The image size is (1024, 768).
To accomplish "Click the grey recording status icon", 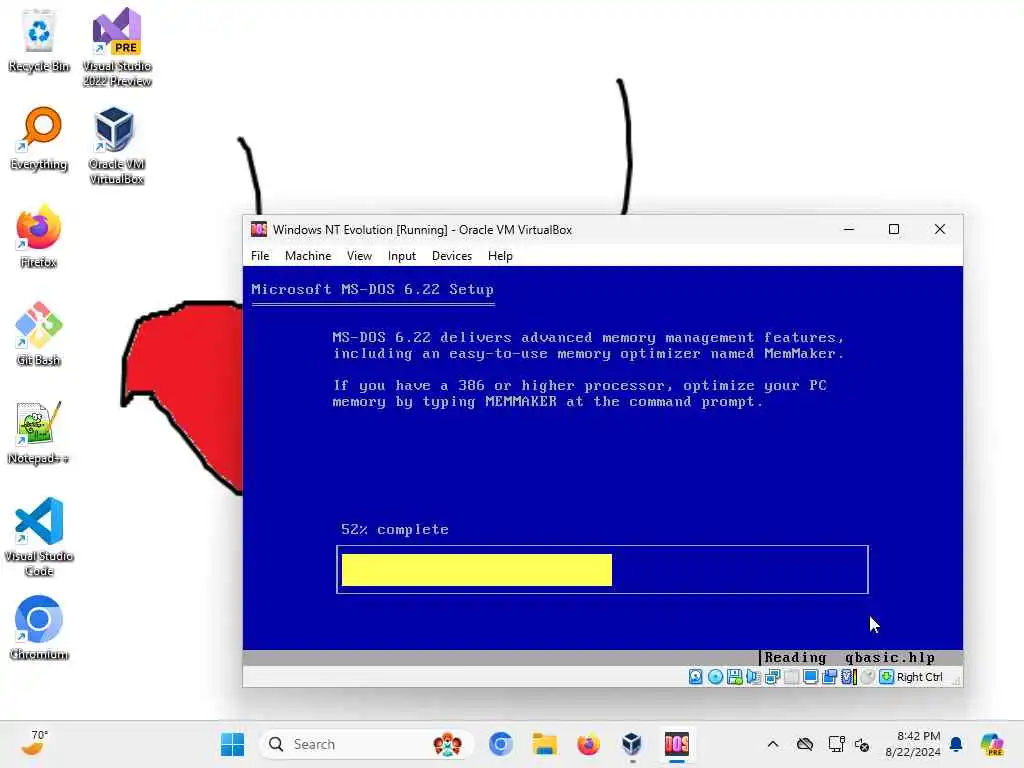I will tap(867, 677).
